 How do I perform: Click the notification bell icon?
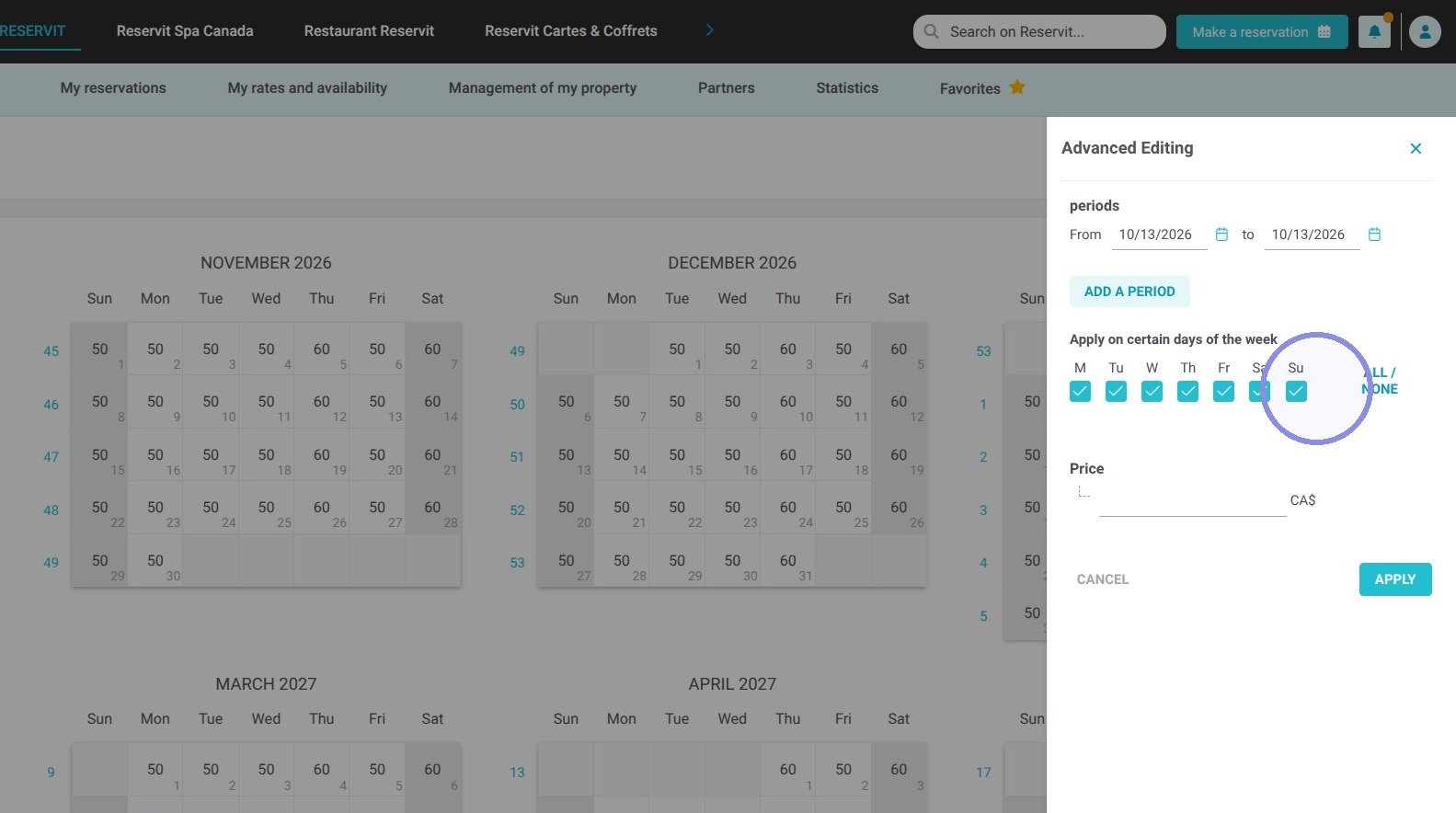[1374, 31]
